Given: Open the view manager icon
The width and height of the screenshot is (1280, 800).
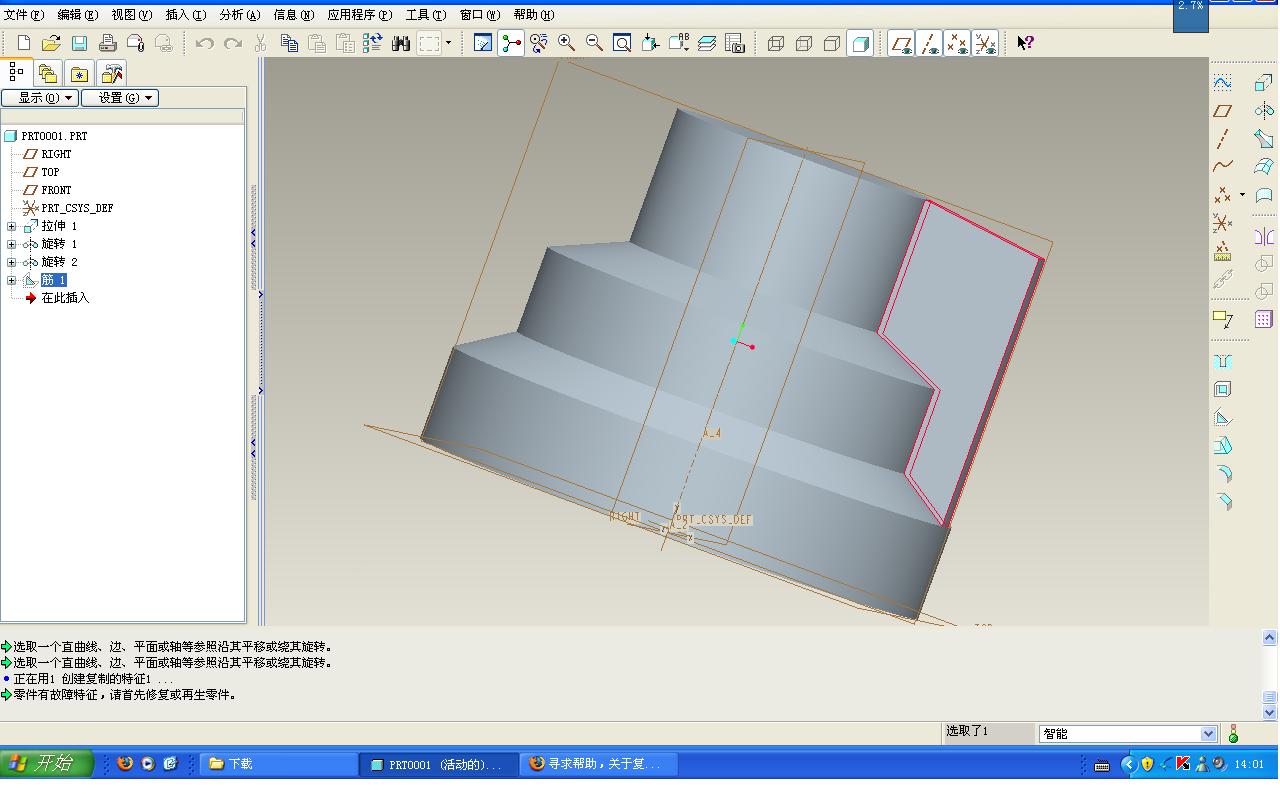Looking at the screenshot, I should click(735, 43).
